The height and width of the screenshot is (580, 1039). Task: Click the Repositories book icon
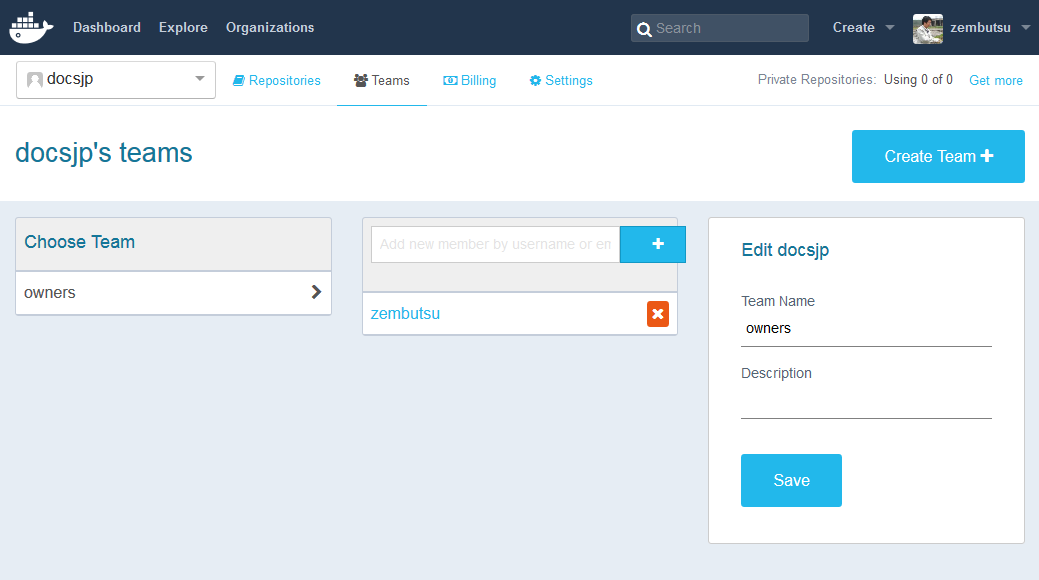coord(239,80)
